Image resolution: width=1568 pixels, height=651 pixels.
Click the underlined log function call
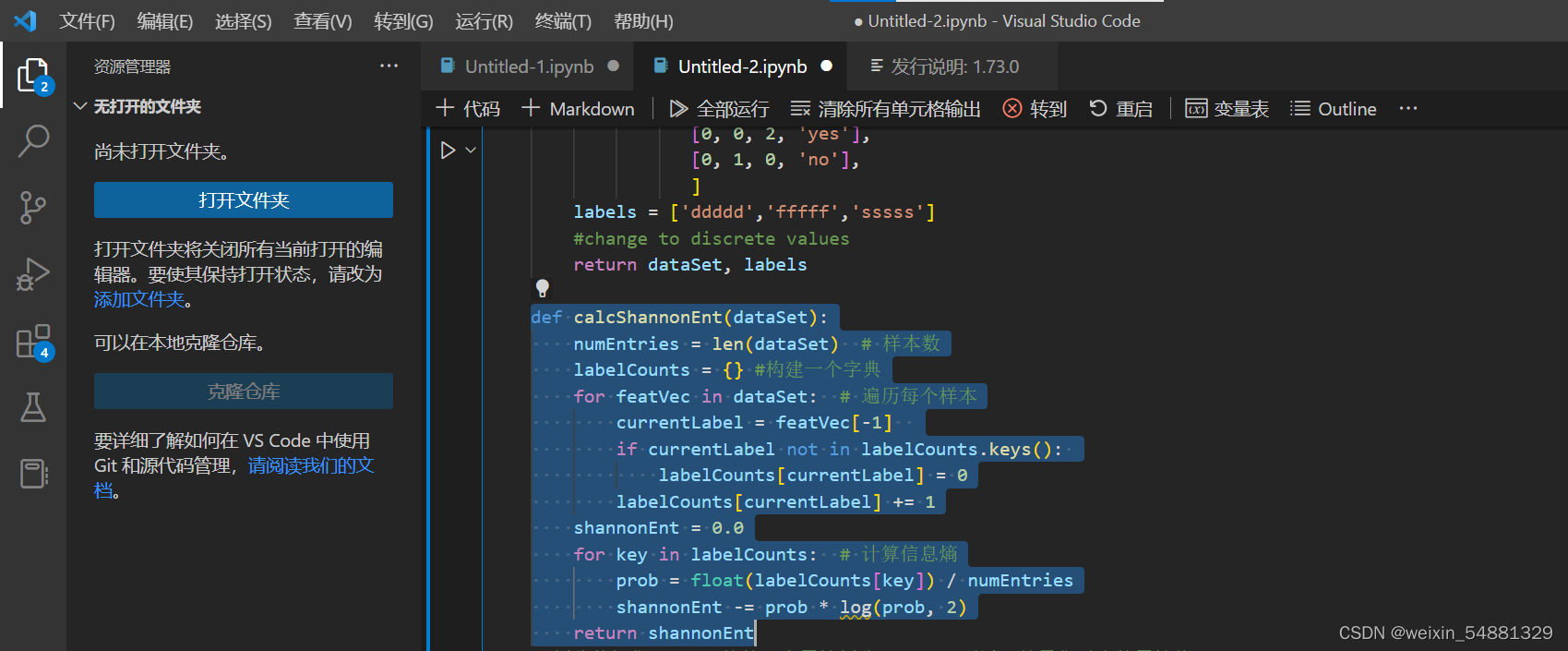(856, 608)
